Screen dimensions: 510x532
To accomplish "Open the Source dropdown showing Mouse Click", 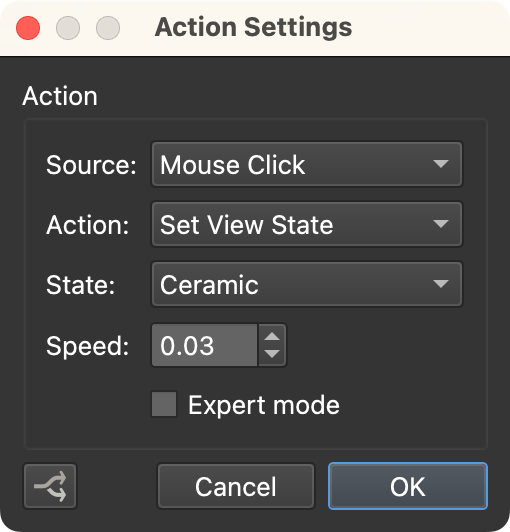I will point(307,165).
